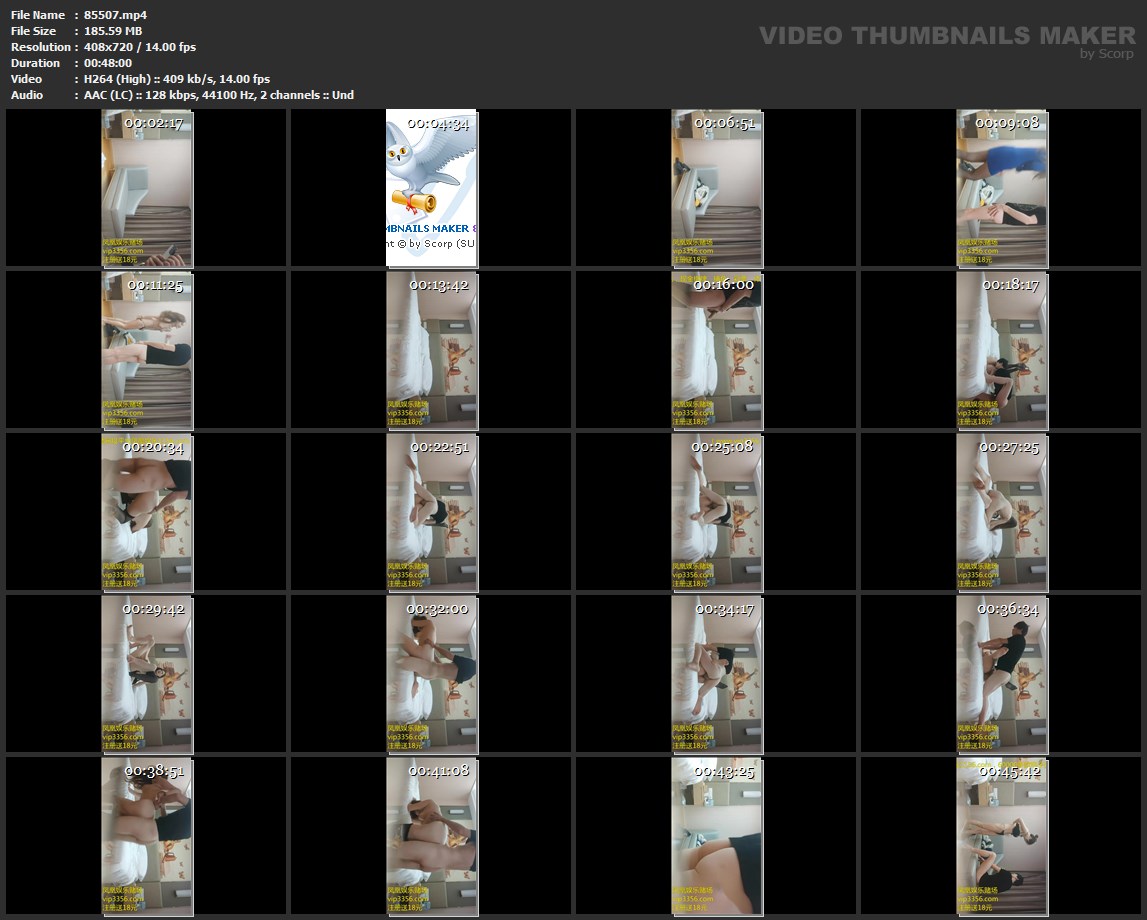Select the thumbnail at 00:27:25
Image resolution: width=1147 pixels, height=920 pixels.
(x=1001, y=512)
